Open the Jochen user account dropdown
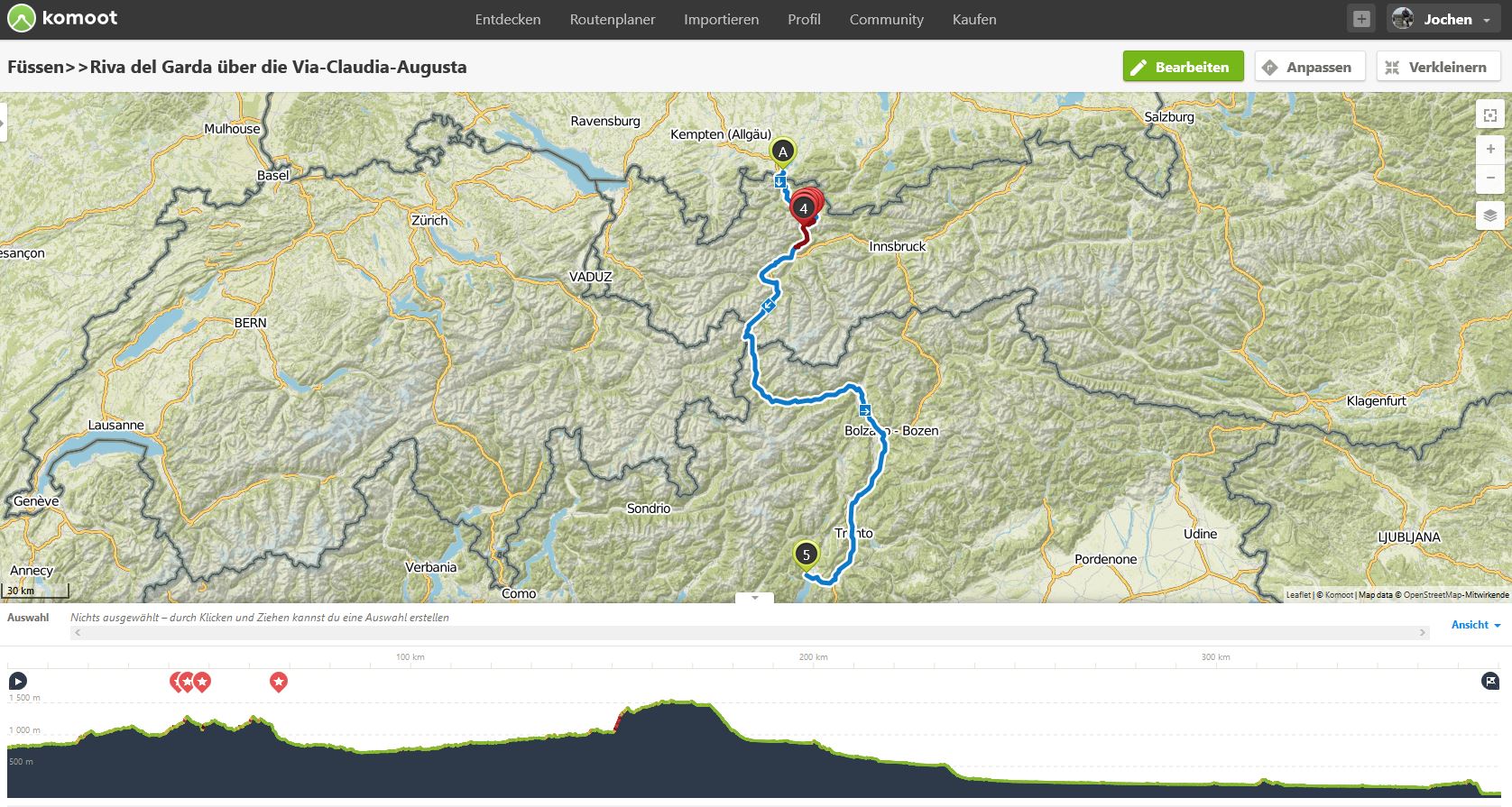The height and width of the screenshot is (807, 1512). click(1444, 19)
